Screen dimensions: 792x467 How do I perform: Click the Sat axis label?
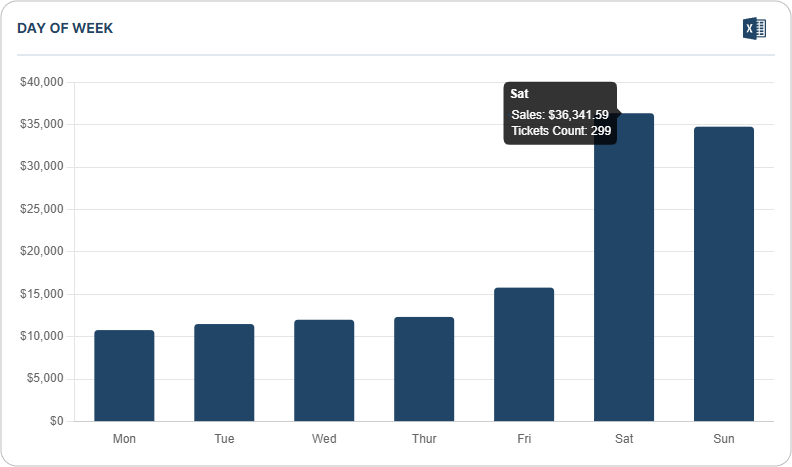point(624,438)
